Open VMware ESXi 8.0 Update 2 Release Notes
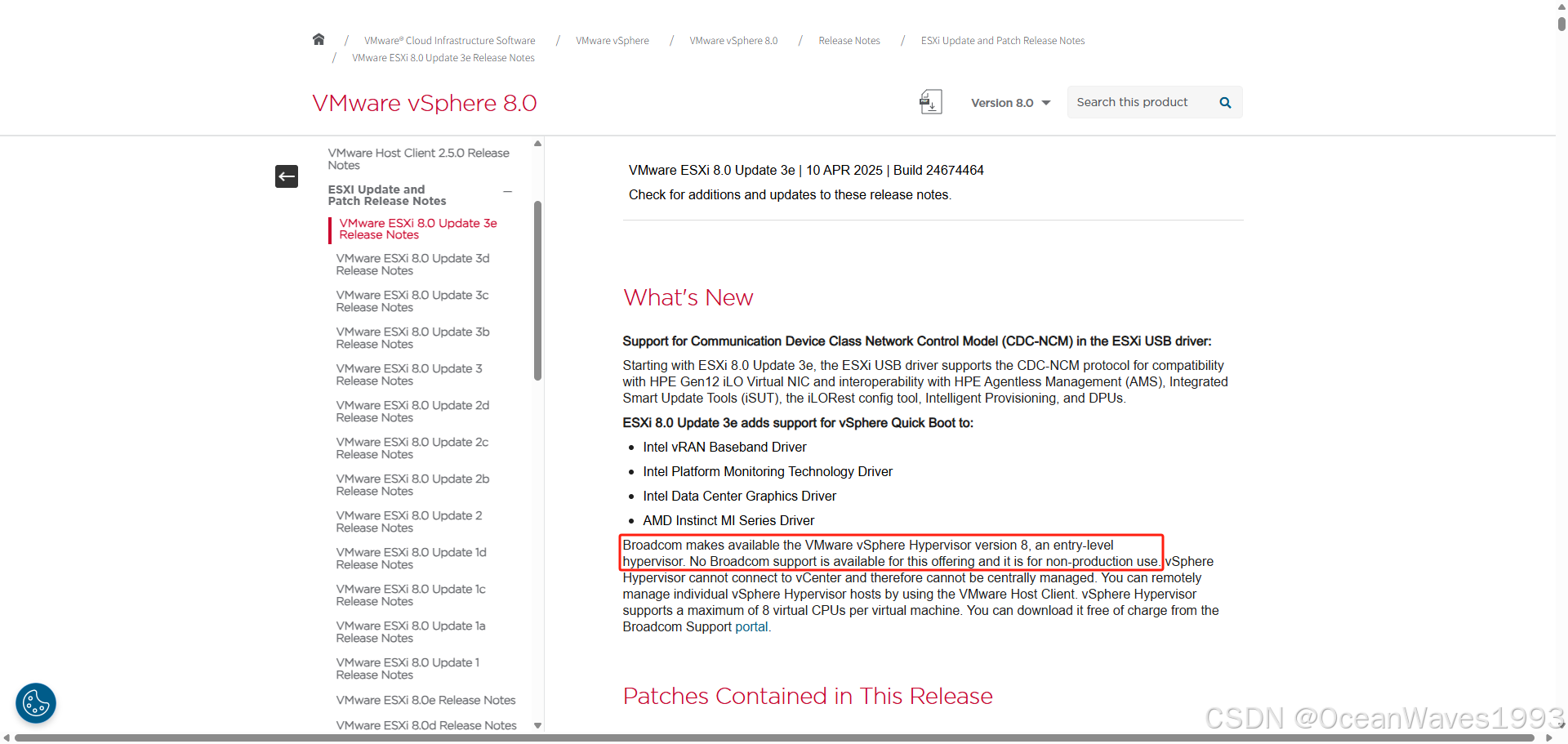Screen dimensions: 1568x744 point(409,522)
